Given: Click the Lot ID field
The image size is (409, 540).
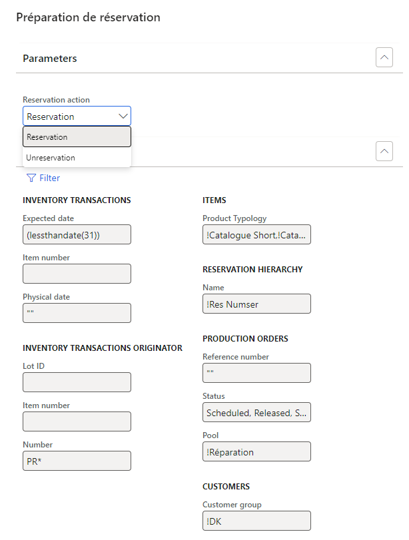Looking at the screenshot, I should (x=77, y=382).
